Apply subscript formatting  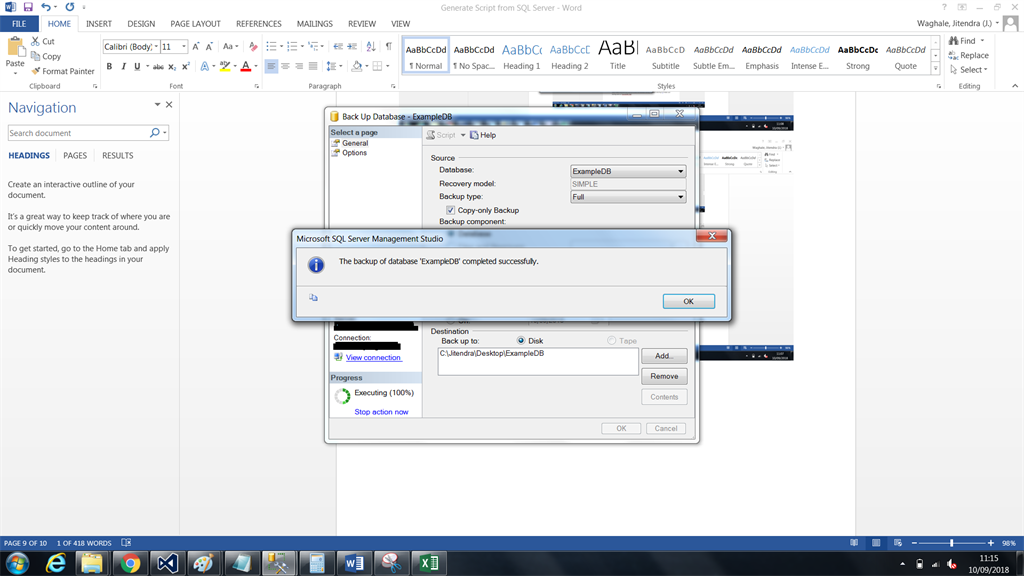172,67
